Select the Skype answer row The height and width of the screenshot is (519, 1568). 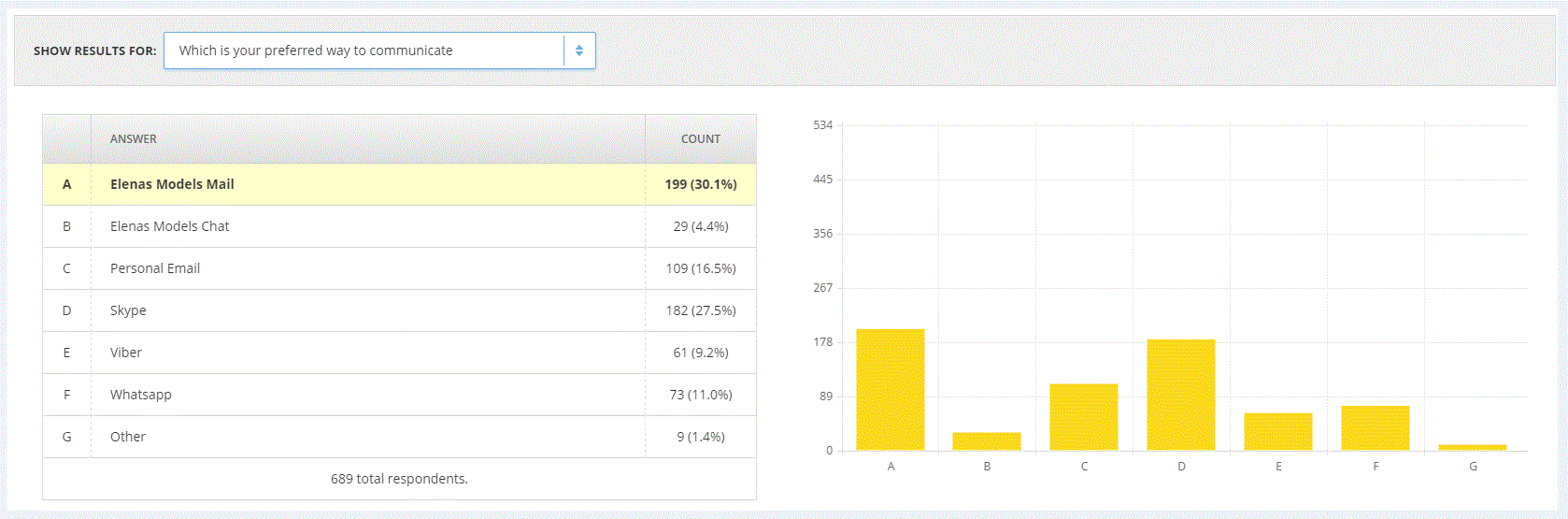pos(399,310)
